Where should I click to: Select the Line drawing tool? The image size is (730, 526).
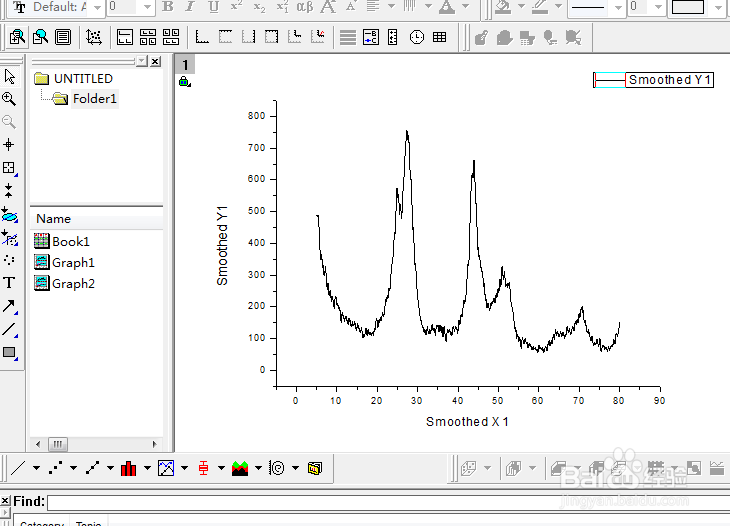tap(9, 329)
